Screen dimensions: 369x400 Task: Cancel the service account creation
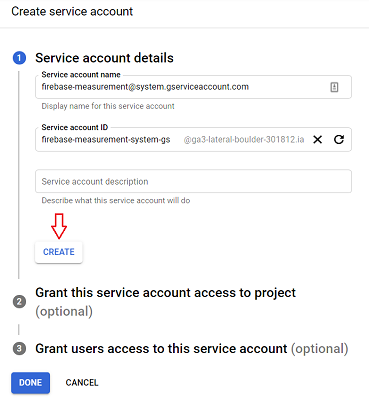(82, 383)
